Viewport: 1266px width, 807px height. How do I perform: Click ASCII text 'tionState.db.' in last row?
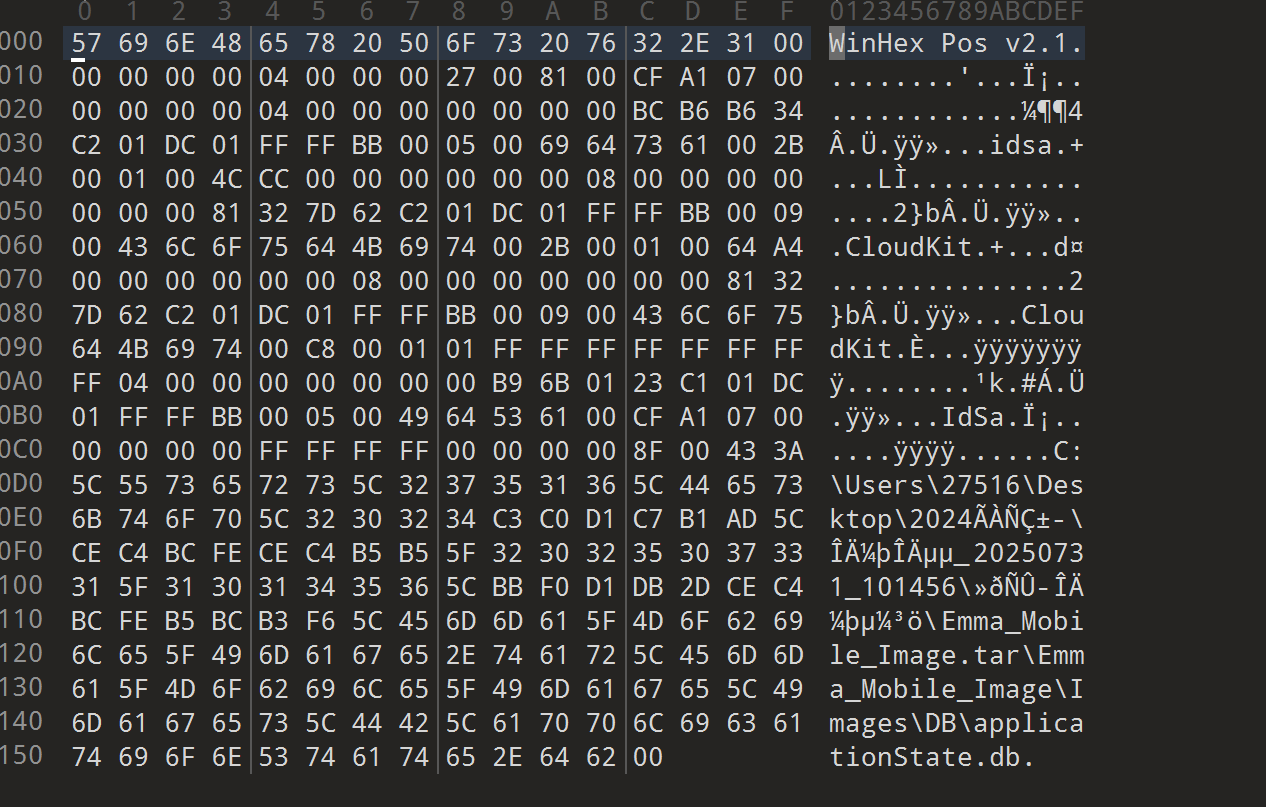(932, 758)
